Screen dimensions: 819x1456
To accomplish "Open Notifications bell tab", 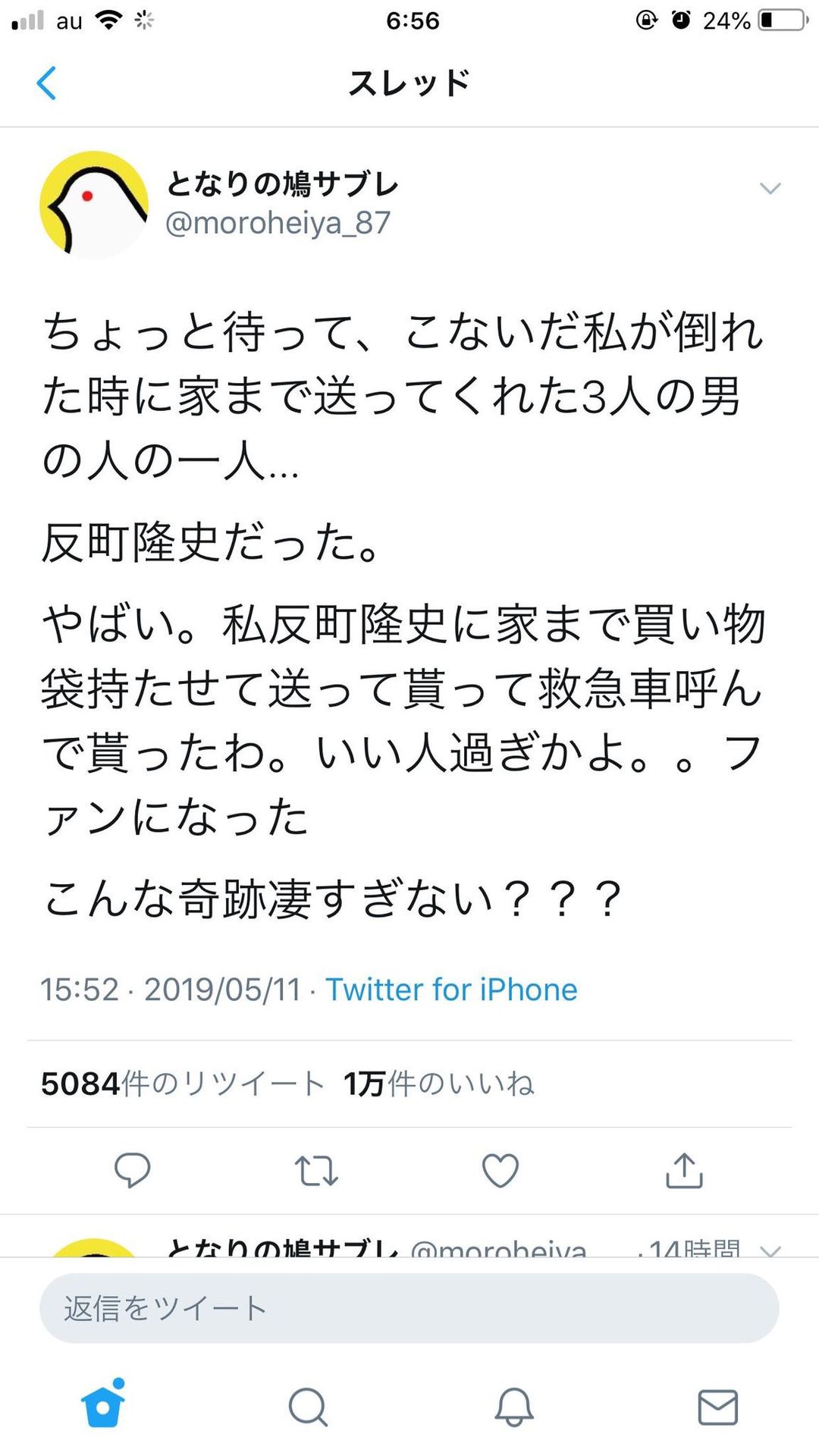I will [514, 1407].
